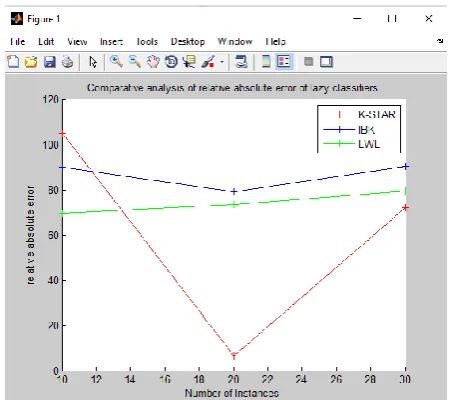
Task: Click the green LWL marker at x=20
Action: (x=234, y=204)
